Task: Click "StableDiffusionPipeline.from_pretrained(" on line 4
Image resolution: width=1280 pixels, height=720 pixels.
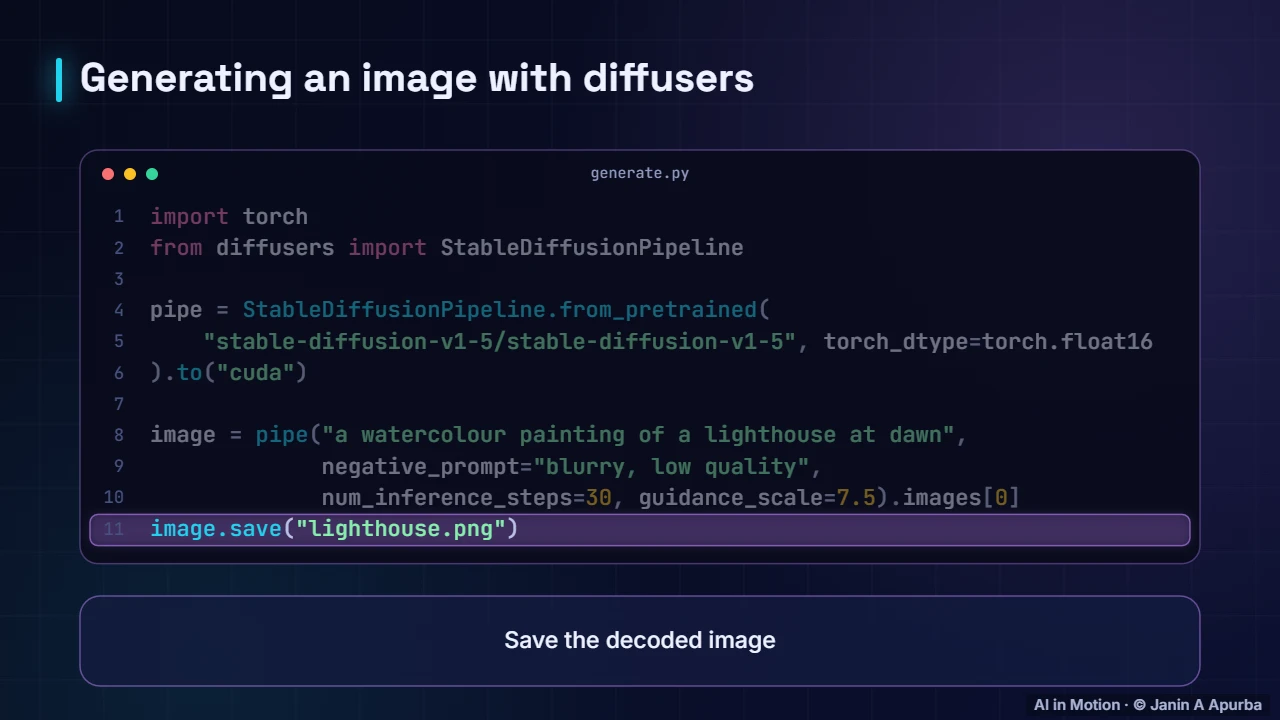Action: click(506, 310)
